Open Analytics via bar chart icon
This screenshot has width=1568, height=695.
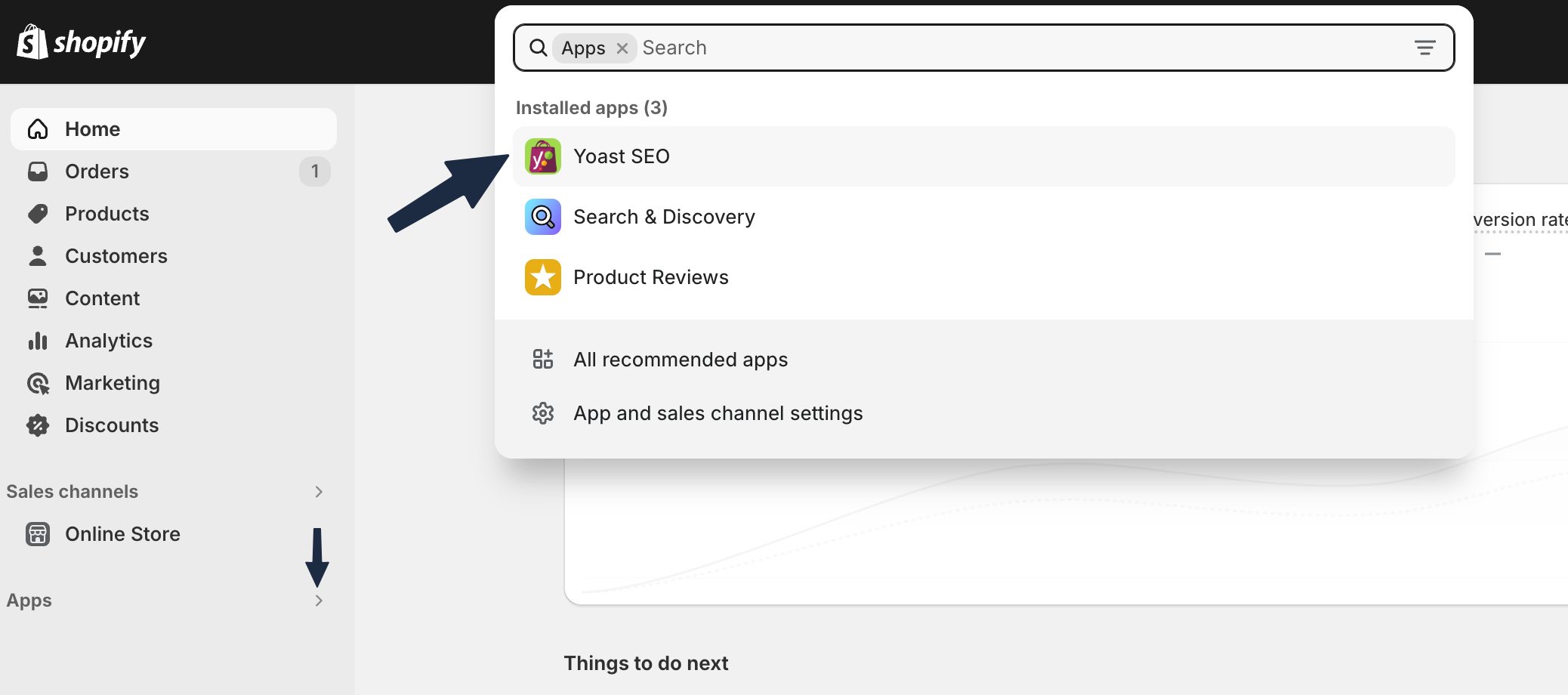click(38, 341)
